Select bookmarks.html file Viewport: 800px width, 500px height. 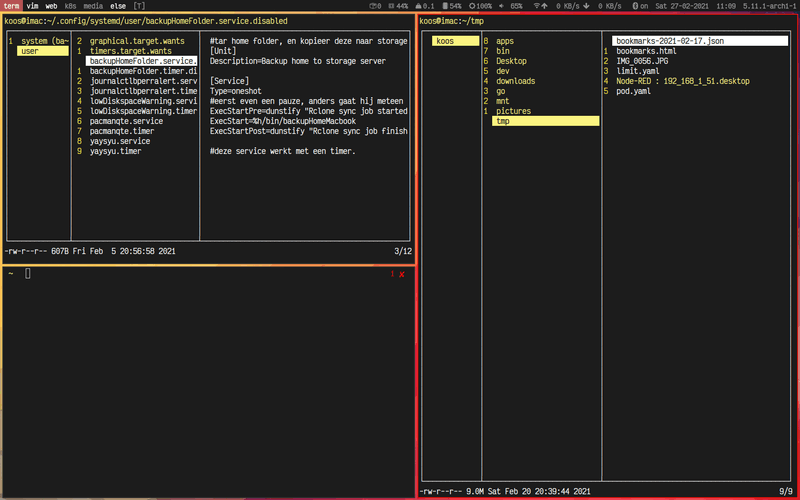coord(646,51)
